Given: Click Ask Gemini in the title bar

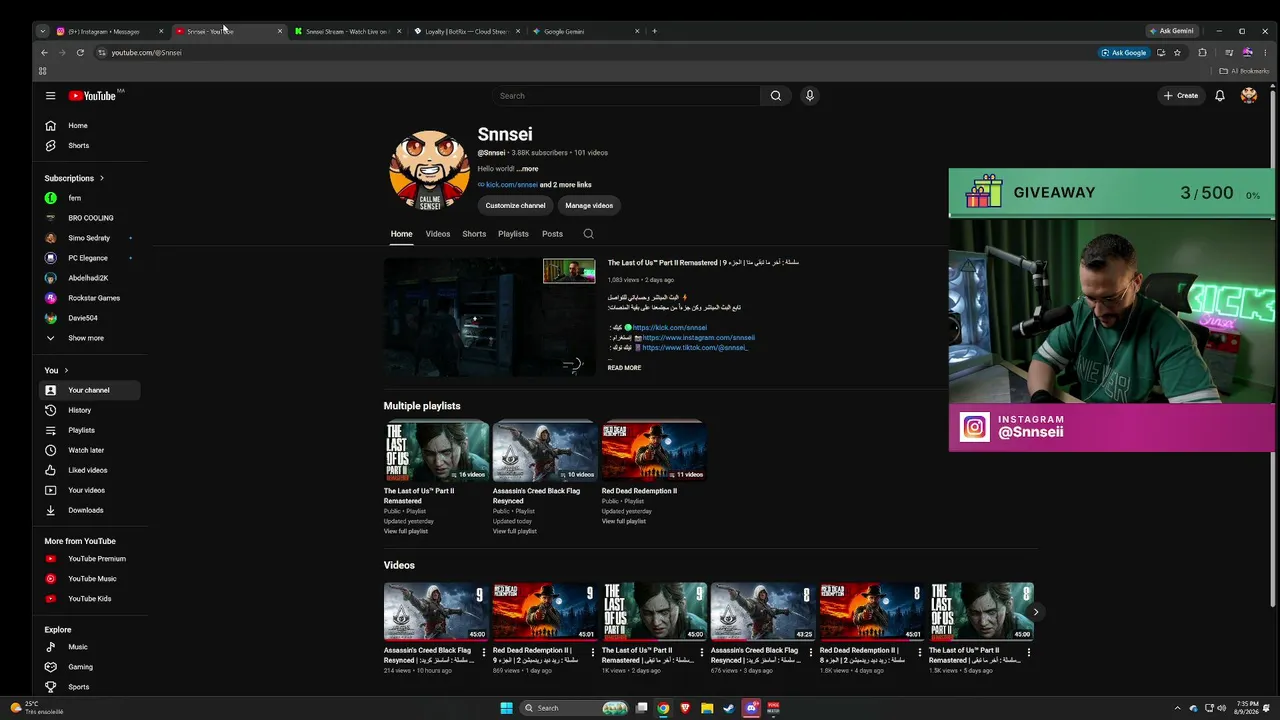Looking at the screenshot, I should 1171,31.
